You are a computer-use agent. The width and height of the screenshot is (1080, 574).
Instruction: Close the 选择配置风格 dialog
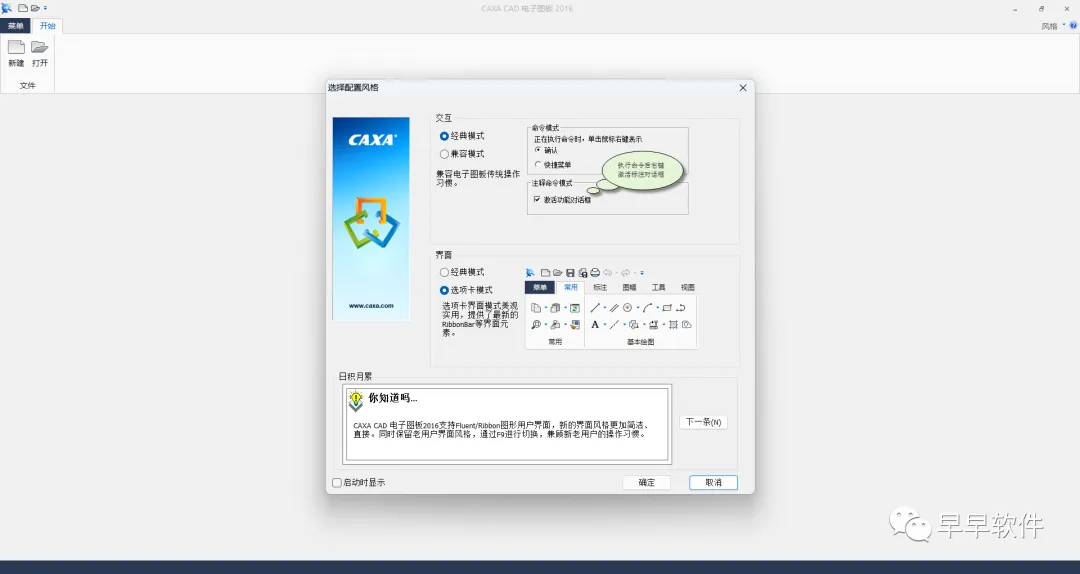tap(742, 88)
